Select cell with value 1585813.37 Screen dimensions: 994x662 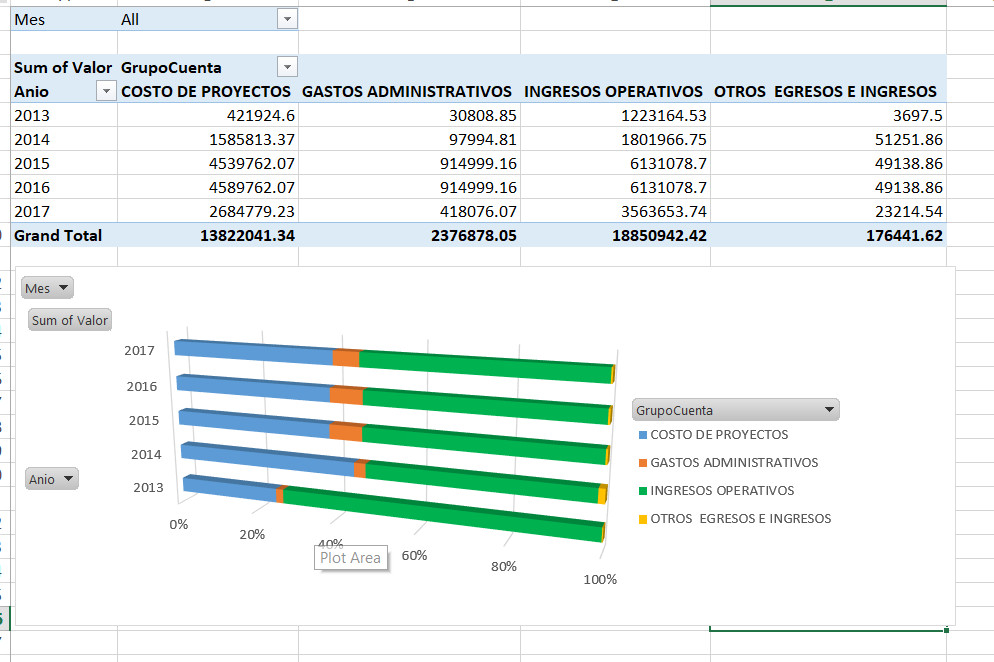(208, 140)
